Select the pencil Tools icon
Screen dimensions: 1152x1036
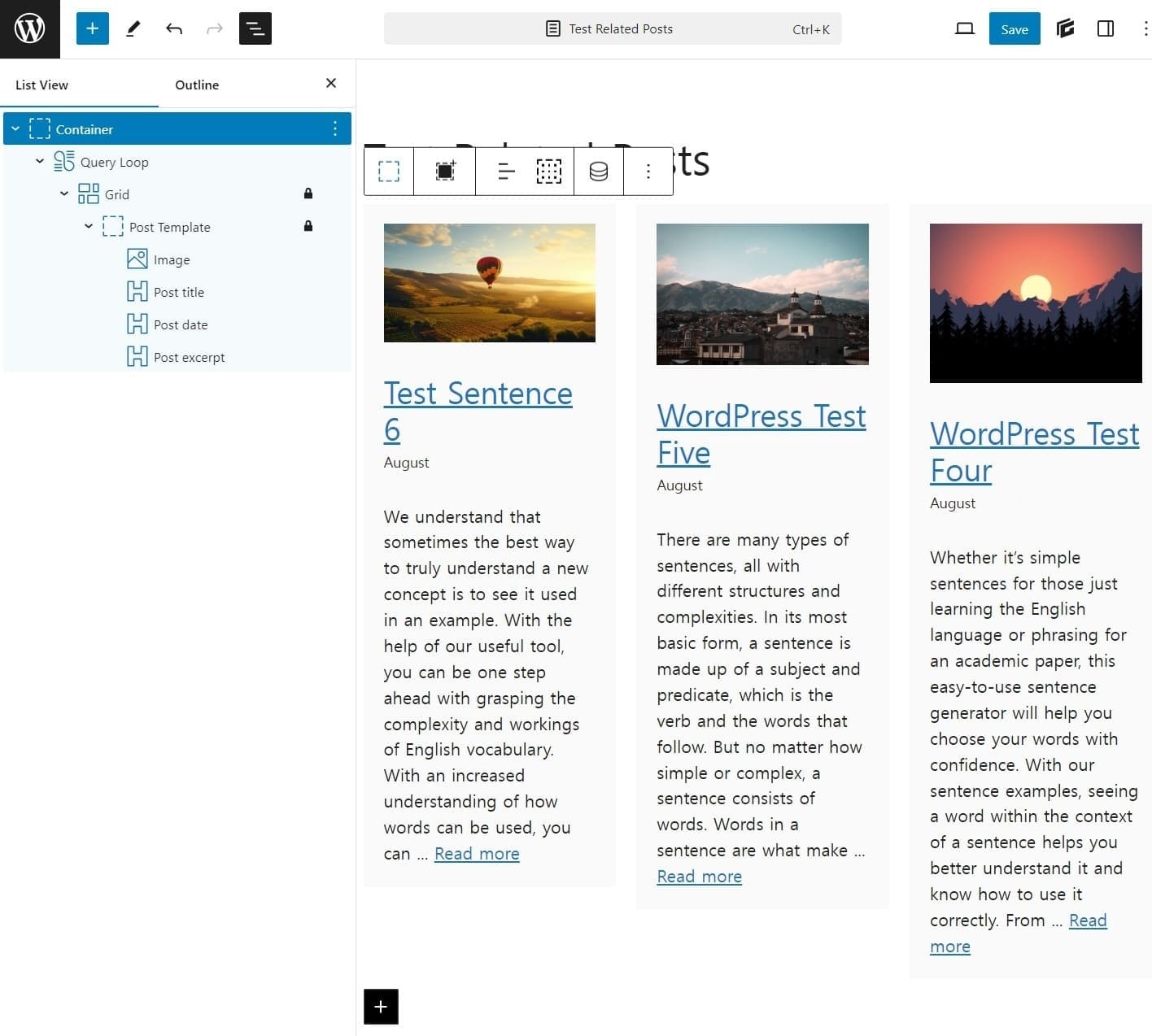click(133, 29)
